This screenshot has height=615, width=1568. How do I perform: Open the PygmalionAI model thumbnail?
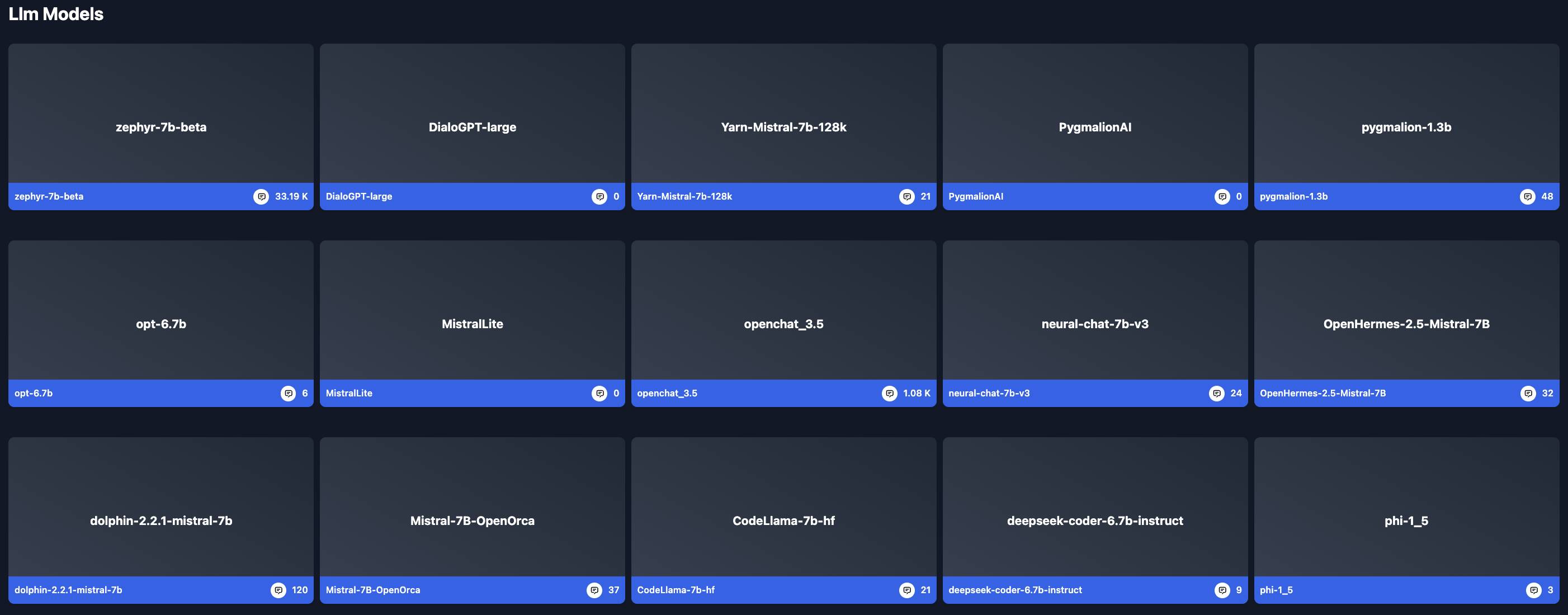click(x=1095, y=113)
